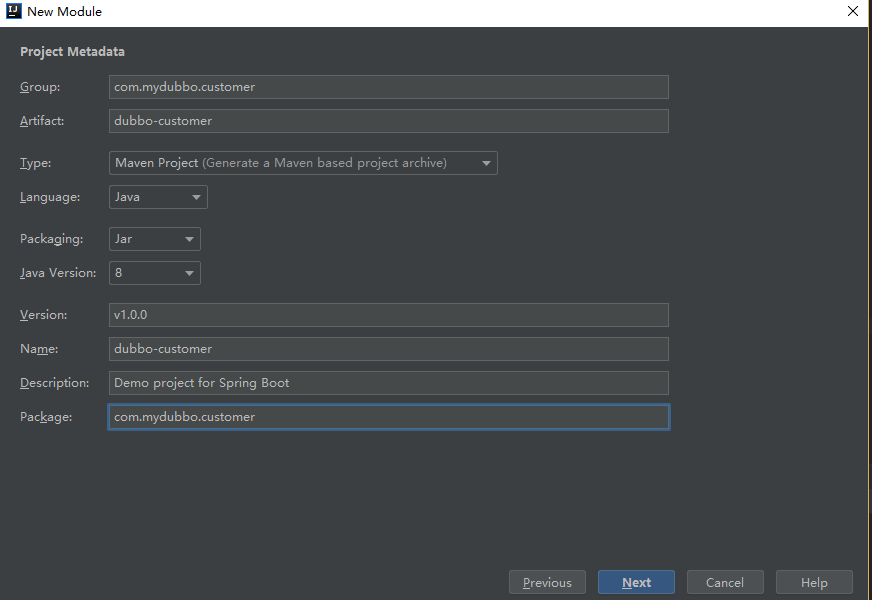Click the Group: label
Image resolution: width=872 pixels, height=600 pixels.
click(40, 87)
